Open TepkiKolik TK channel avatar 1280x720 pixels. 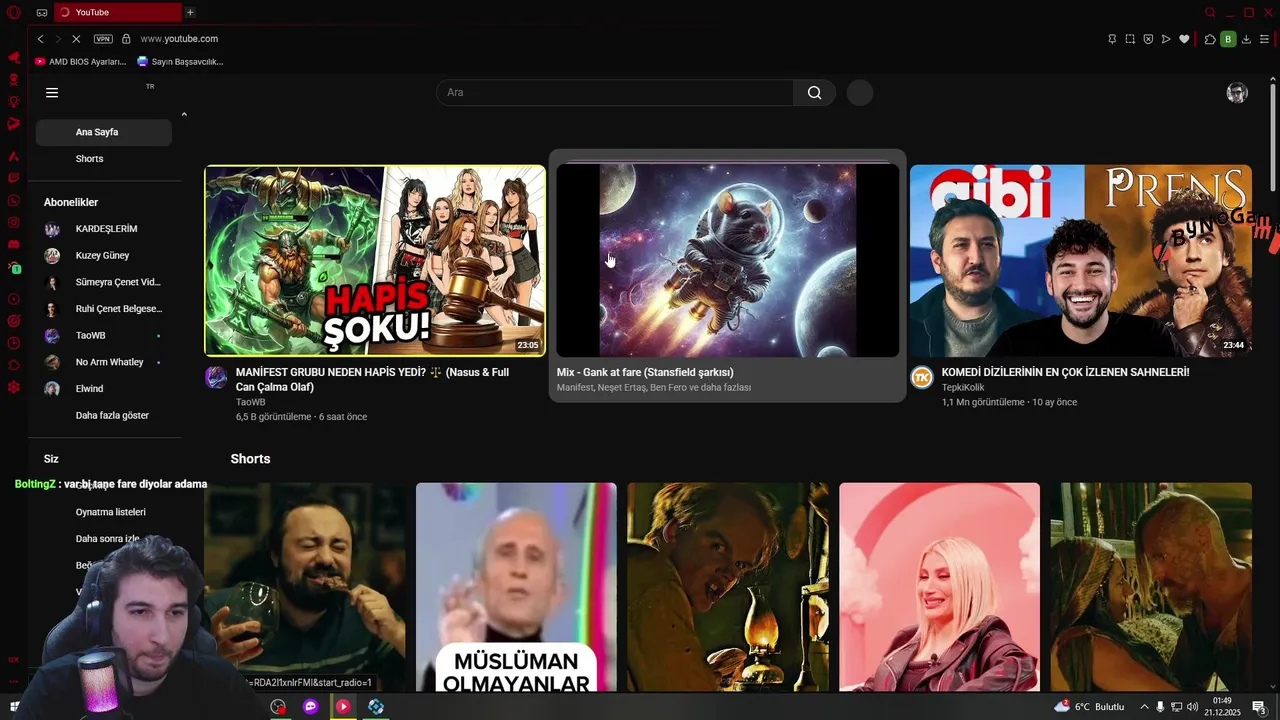[x=921, y=377]
